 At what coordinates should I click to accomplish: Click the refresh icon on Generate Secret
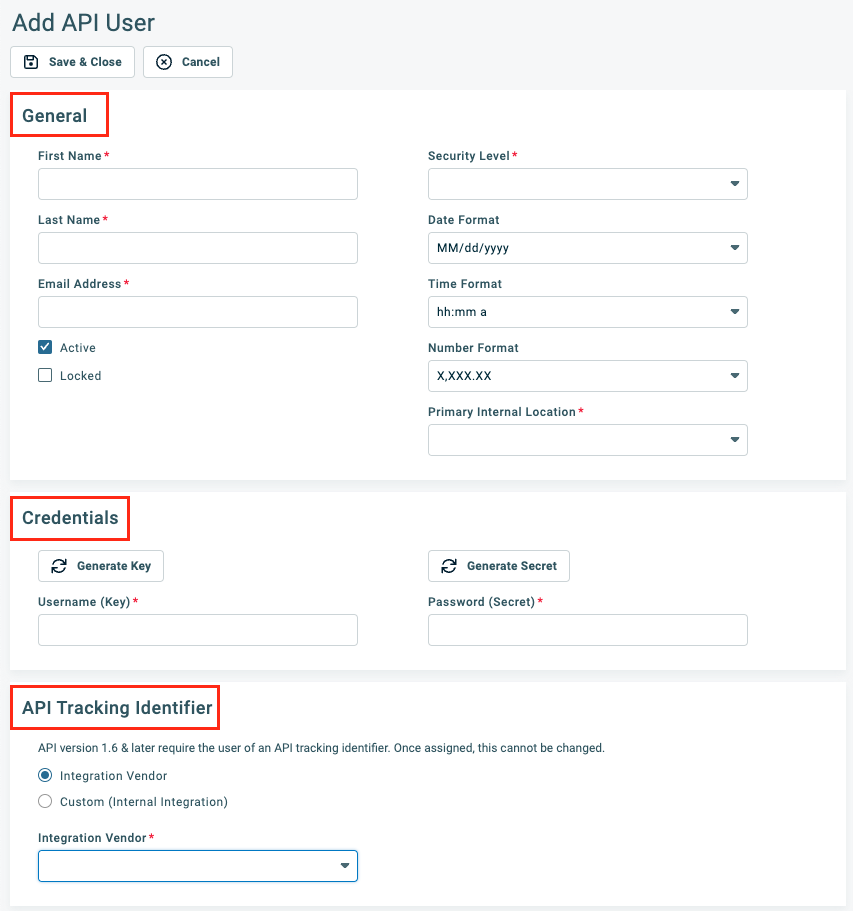[449, 566]
